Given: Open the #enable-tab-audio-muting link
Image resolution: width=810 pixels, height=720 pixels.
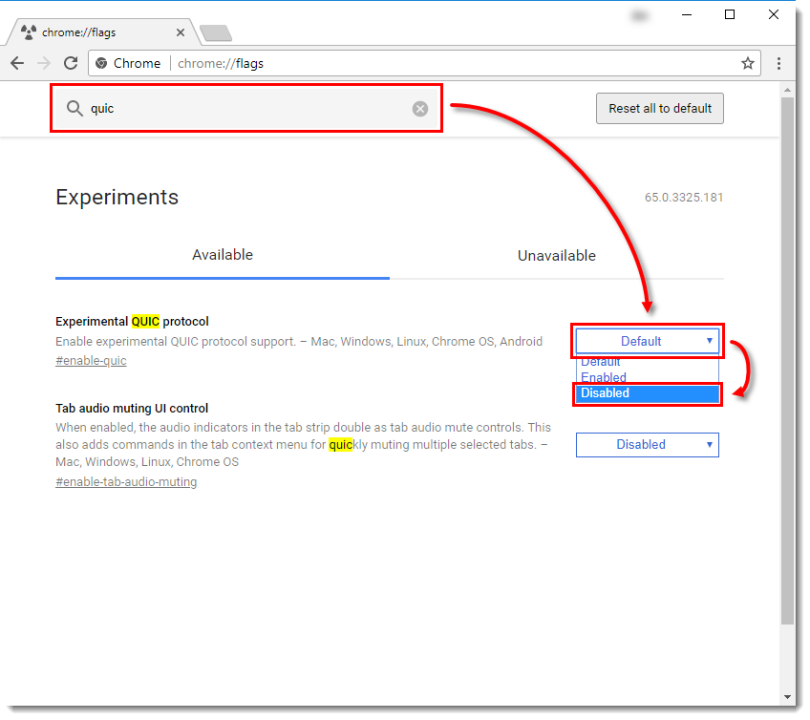Looking at the screenshot, I should 126,481.
